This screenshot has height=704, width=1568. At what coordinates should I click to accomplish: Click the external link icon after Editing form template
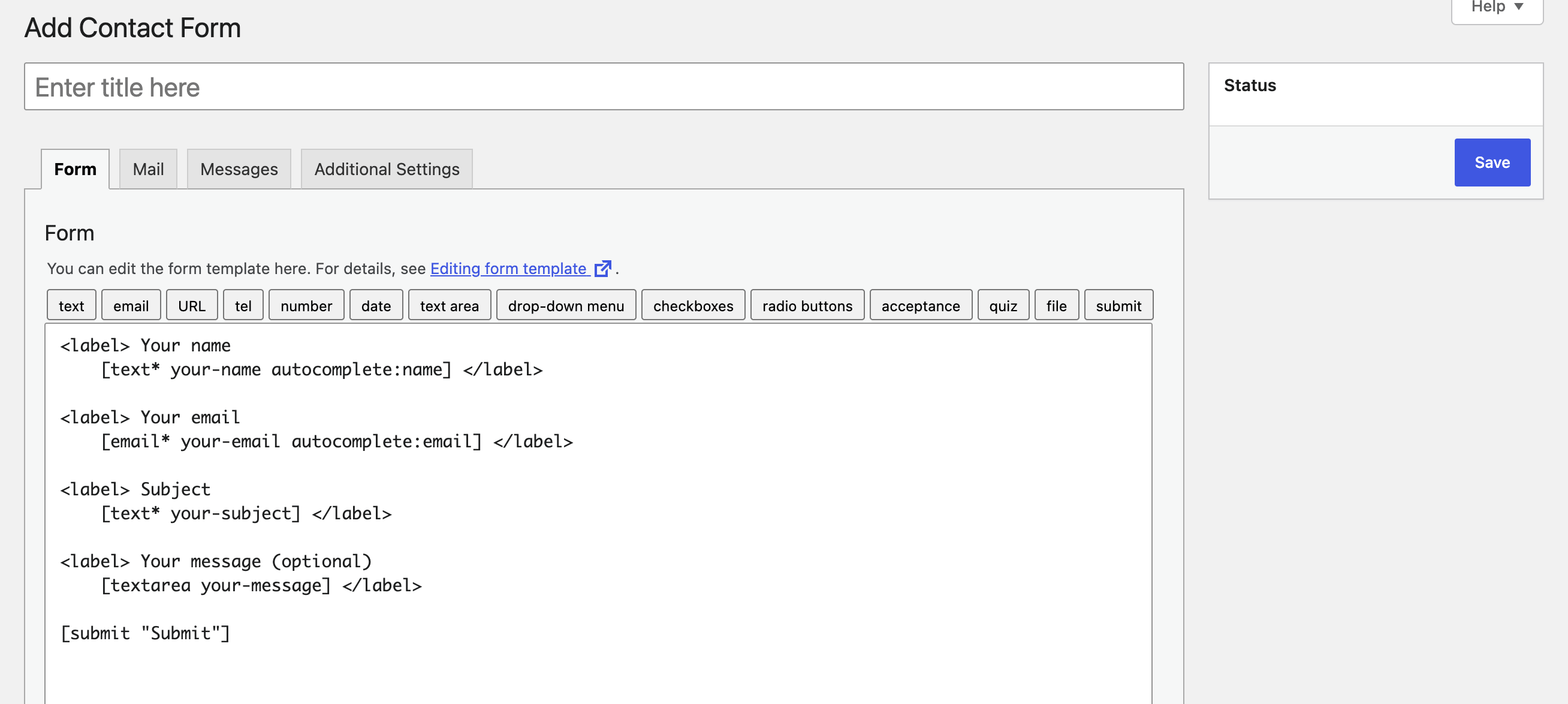coord(602,269)
